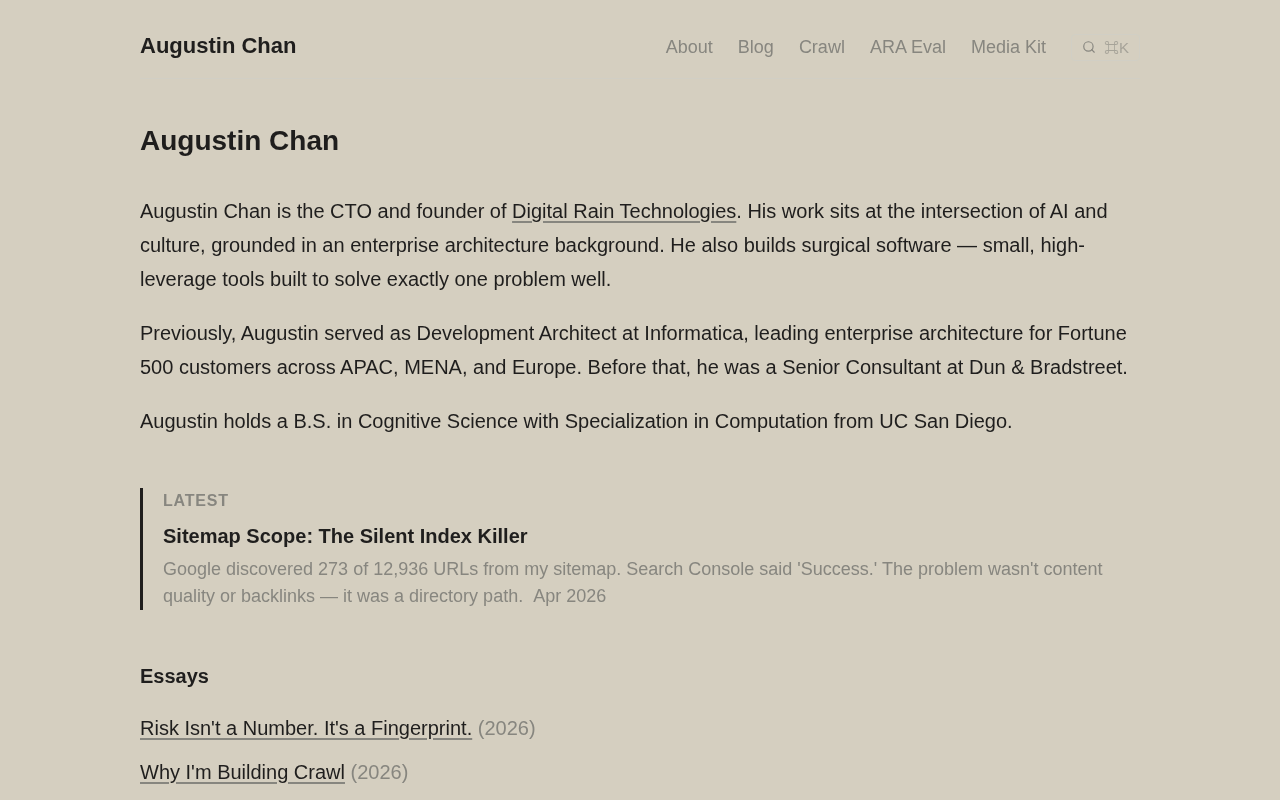This screenshot has height=800, width=1280.
Task: Navigate to ARA Eval
Action: click(907, 47)
